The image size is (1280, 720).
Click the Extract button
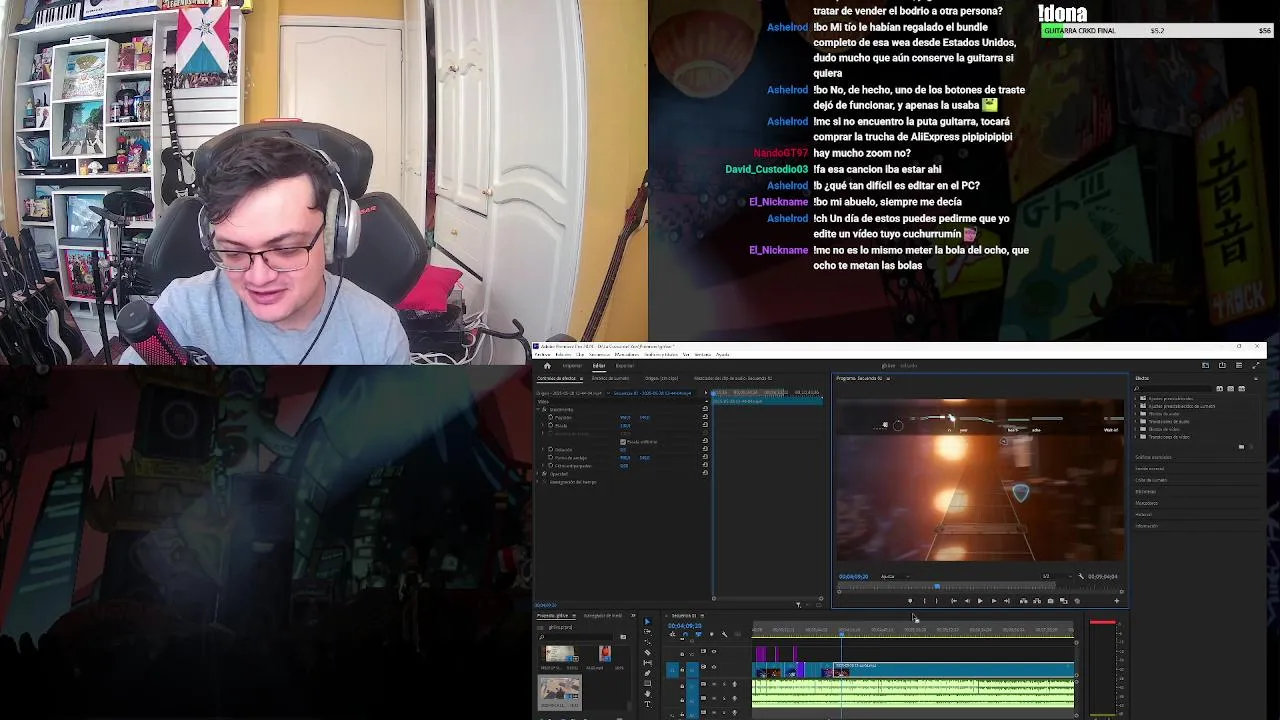coord(1037,601)
